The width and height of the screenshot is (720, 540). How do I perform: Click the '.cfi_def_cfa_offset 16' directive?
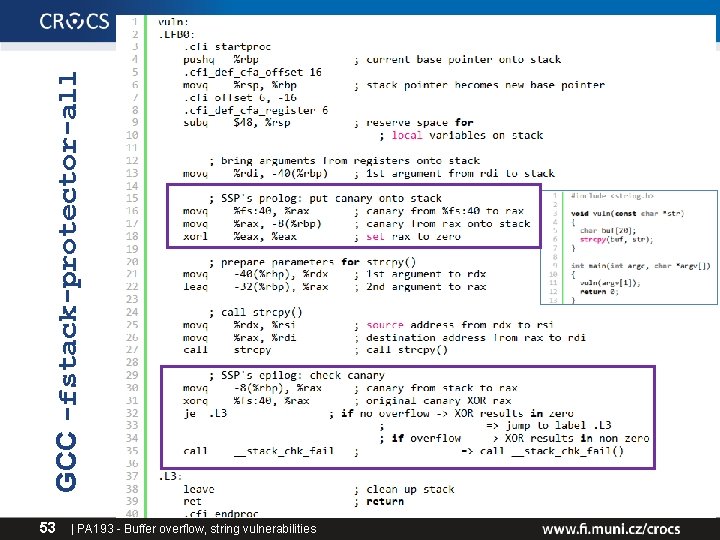pyautogui.click(x=252, y=73)
